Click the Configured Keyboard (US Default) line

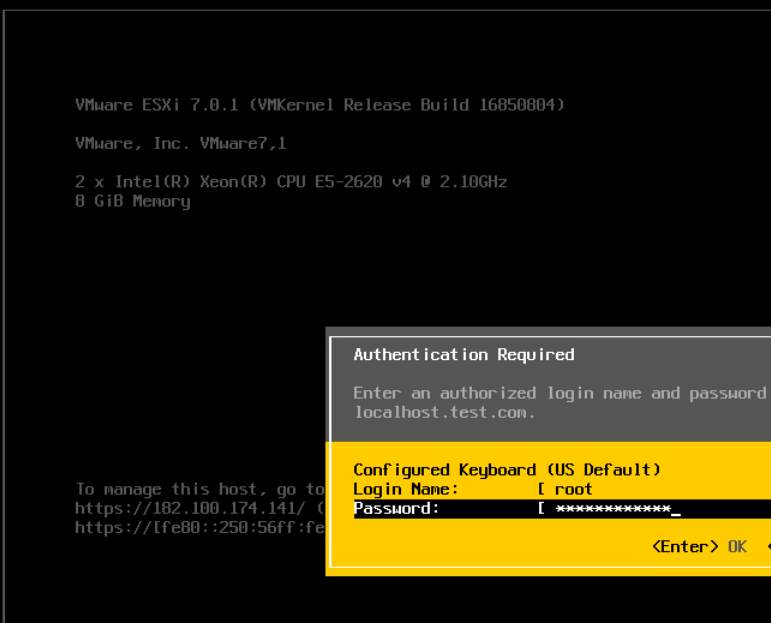pyautogui.click(x=507, y=470)
